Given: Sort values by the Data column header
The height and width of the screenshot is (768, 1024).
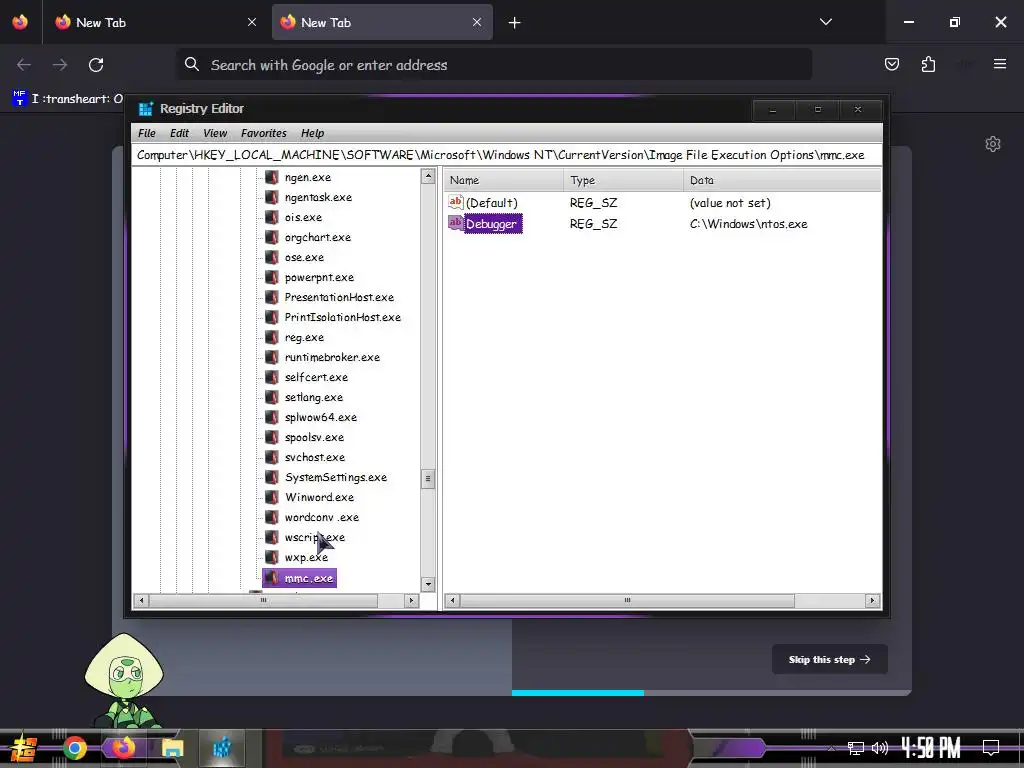Looking at the screenshot, I should [782, 180].
